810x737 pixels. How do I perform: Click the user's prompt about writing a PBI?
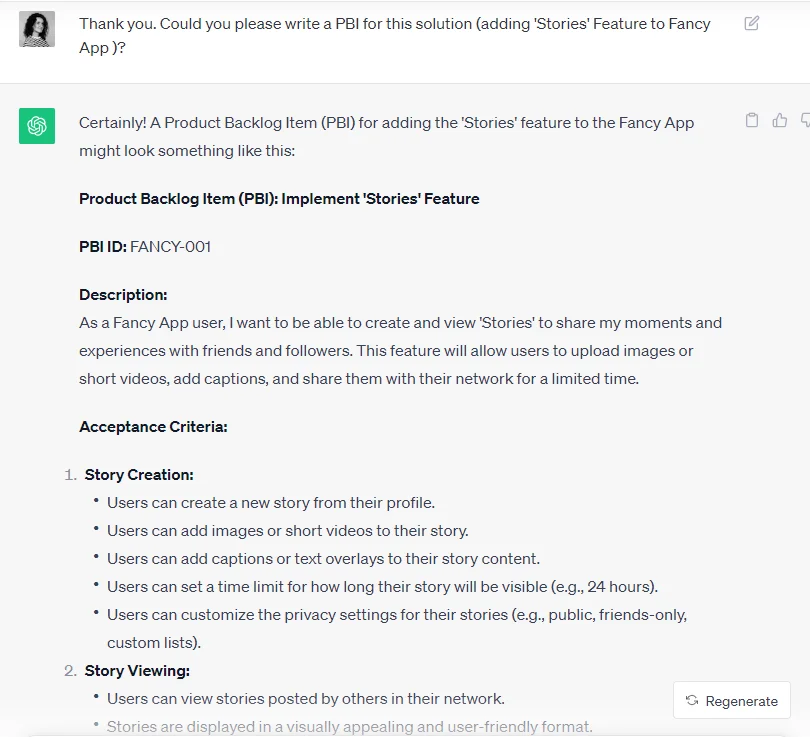tap(395, 36)
